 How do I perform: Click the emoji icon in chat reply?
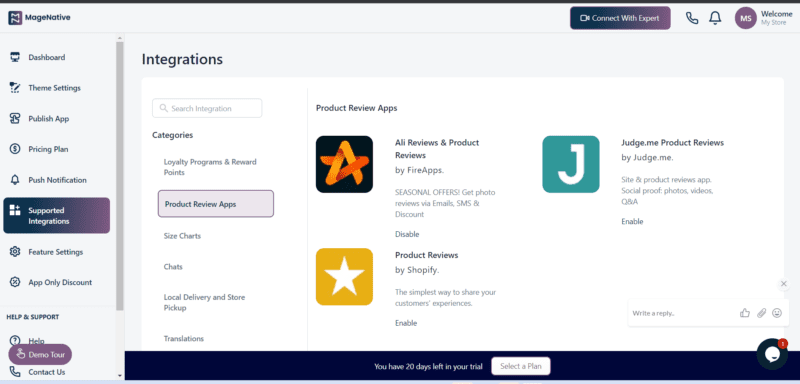point(777,313)
